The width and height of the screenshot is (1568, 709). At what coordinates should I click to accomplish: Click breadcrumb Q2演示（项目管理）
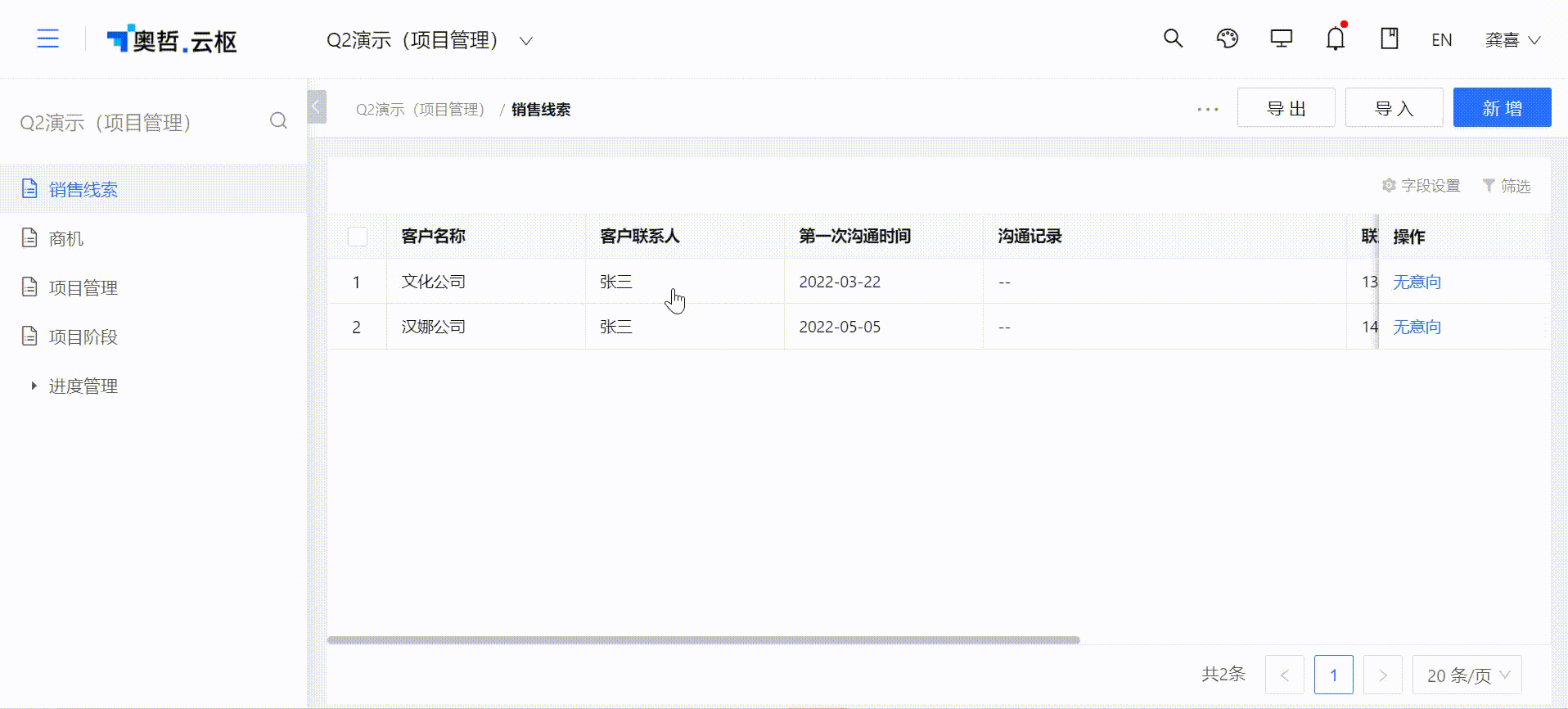(x=420, y=110)
